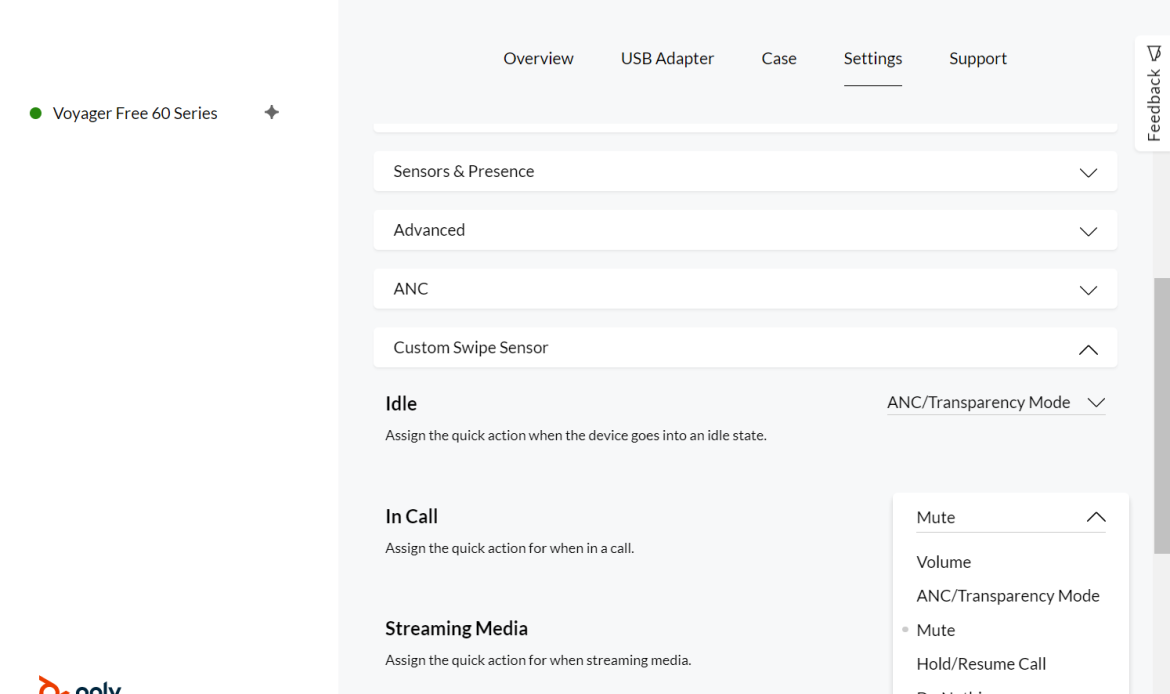Expand the Sensors & Presence section

[745, 172]
